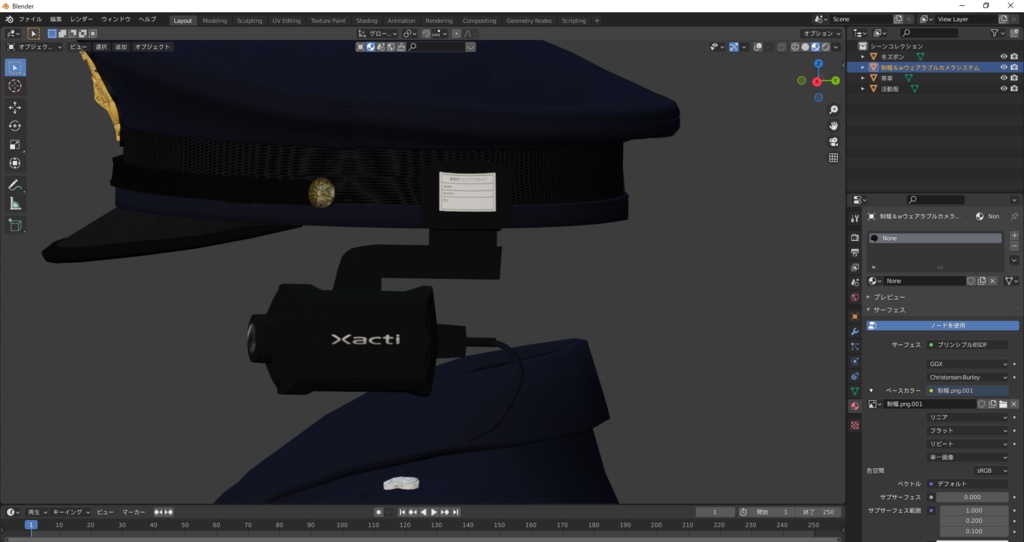Switch orthographic/perspective with the grid icon
The width and height of the screenshot is (1024, 542).
[833, 157]
